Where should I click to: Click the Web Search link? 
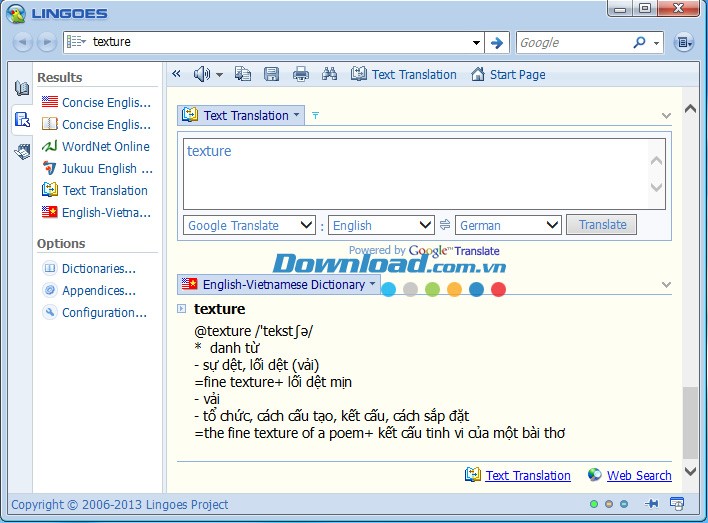(x=639, y=475)
